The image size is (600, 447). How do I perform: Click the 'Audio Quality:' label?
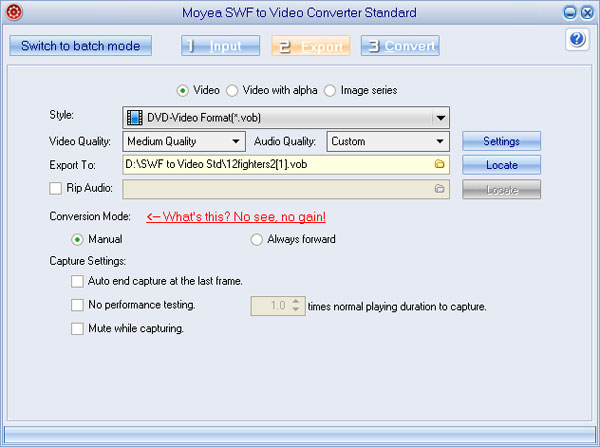pyautogui.click(x=285, y=142)
